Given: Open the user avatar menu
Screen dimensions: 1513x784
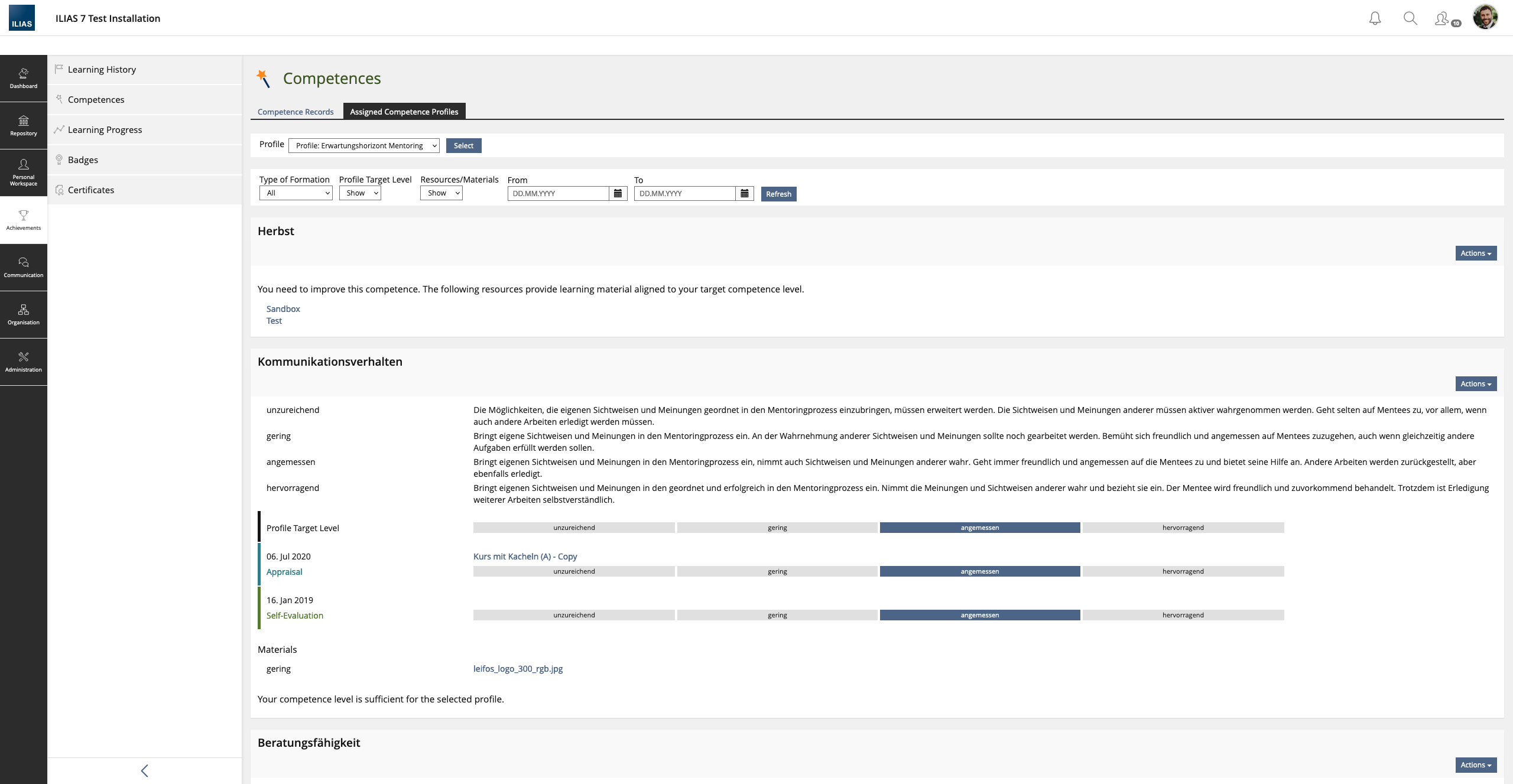Looking at the screenshot, I should pyautogui.click(x=1485, y=17).
